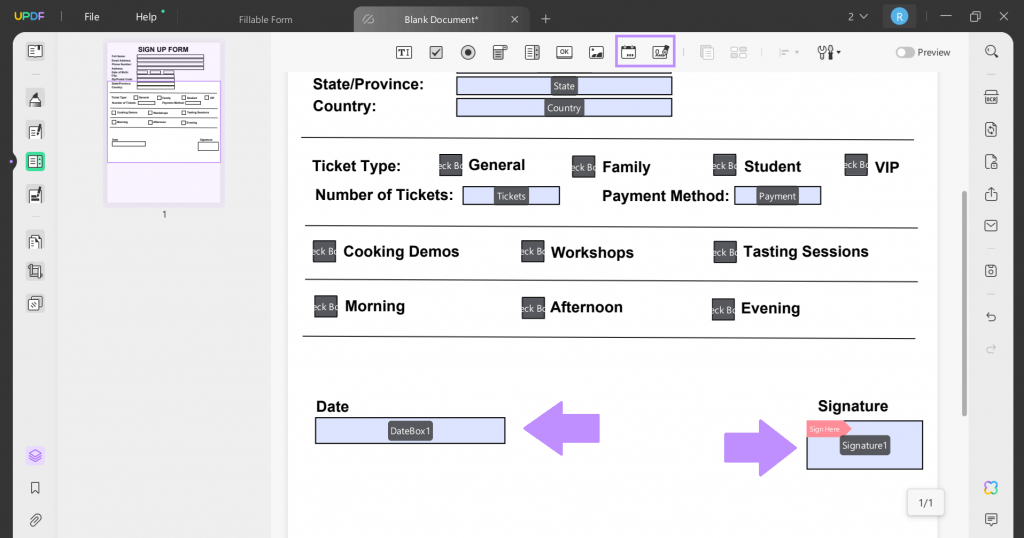Screen dimensions: 1024x538
Task: Select the Digital Signature field tool
Action: tap(661, 52)
